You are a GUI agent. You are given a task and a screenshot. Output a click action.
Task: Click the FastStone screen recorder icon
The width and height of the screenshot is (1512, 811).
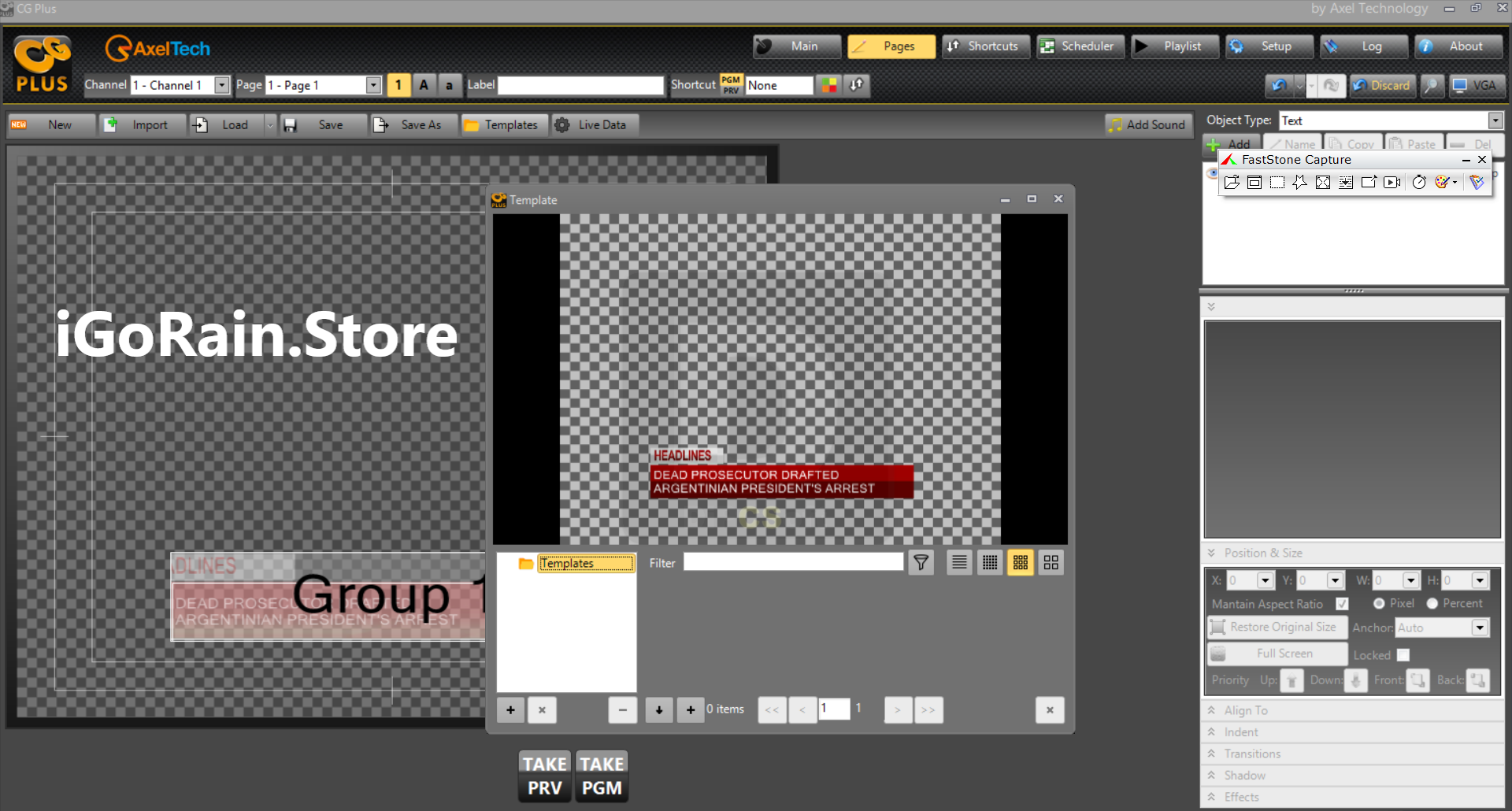point(1392,182)
